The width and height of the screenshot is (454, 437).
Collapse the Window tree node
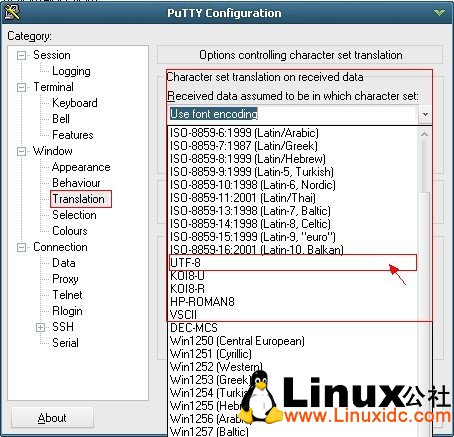click(x=21, y=151)
